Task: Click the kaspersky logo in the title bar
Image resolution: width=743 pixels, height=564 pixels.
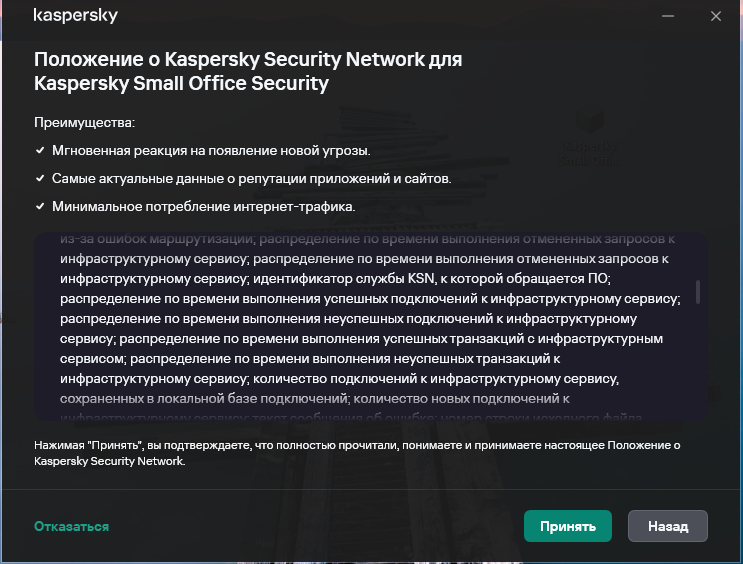Action: click(75, 16)
